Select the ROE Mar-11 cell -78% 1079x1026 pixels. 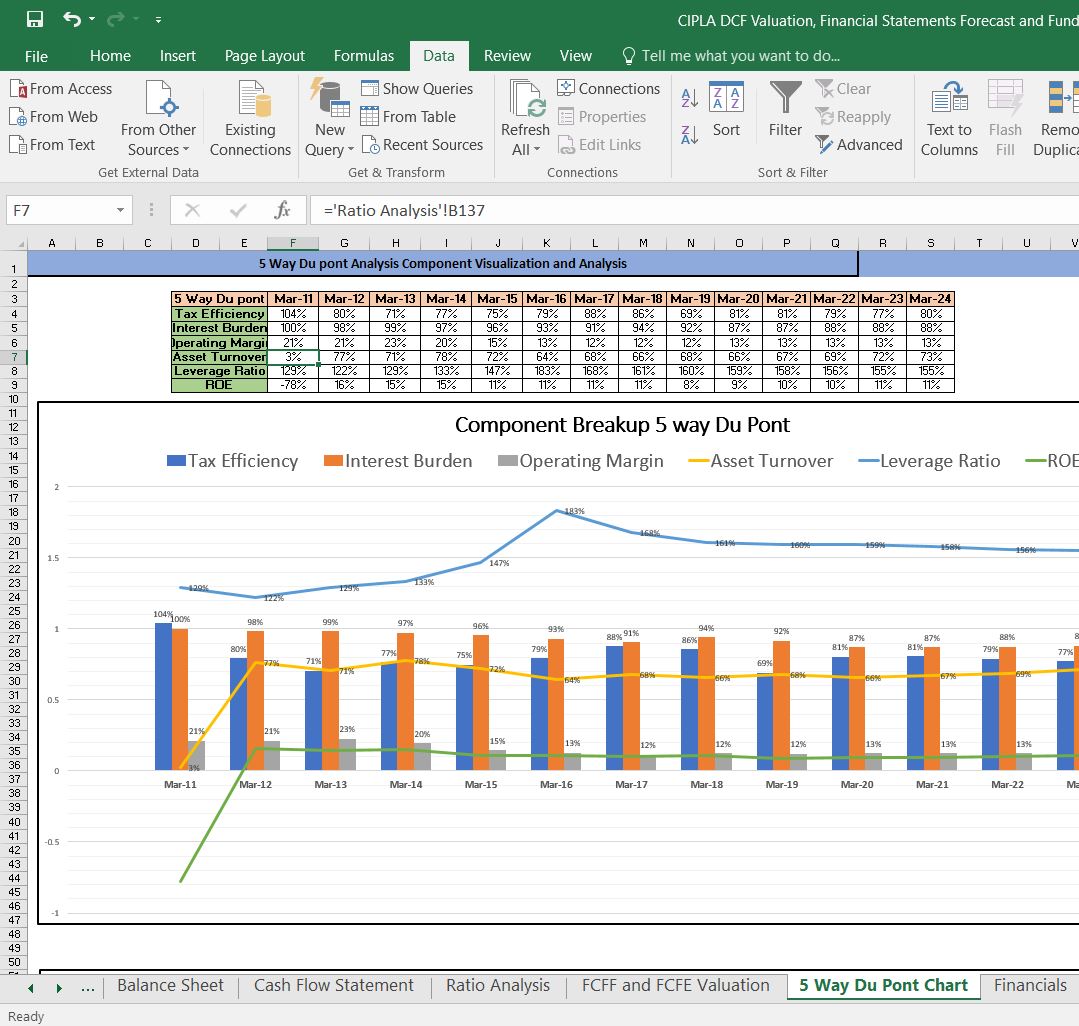click(x=293, y=385)
